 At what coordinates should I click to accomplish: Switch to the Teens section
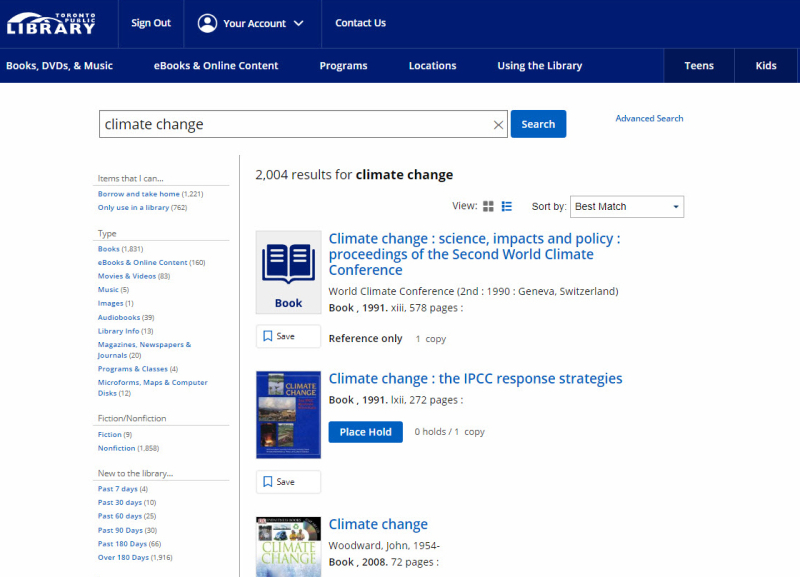click(699, 65)
